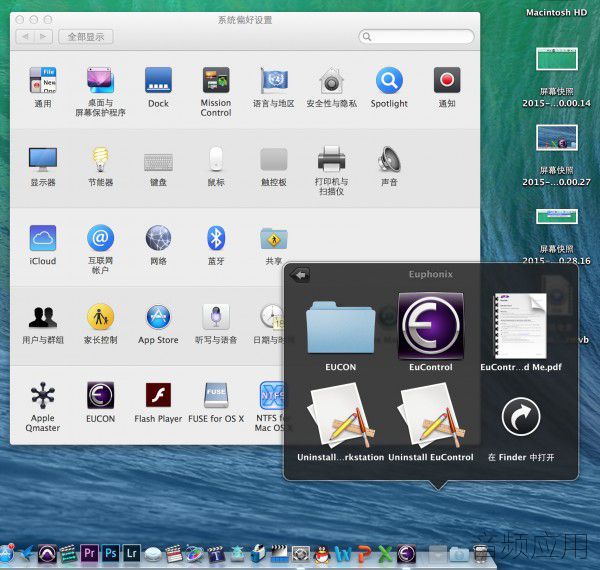Open Lightroom from the Dock
600x570 pixels.
(x=132, y=553)
